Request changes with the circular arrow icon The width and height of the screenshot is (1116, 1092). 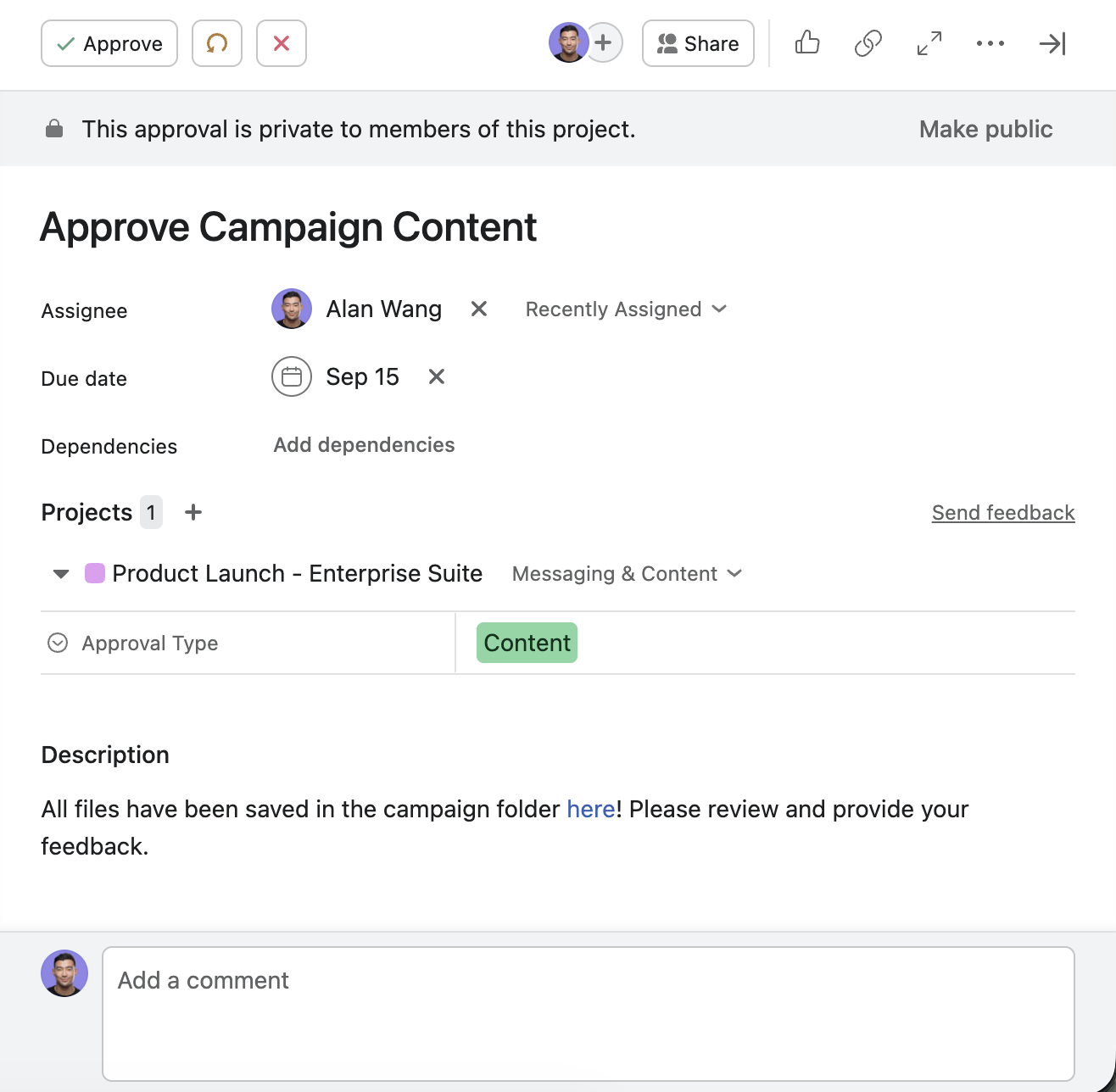tap(217, 43)
